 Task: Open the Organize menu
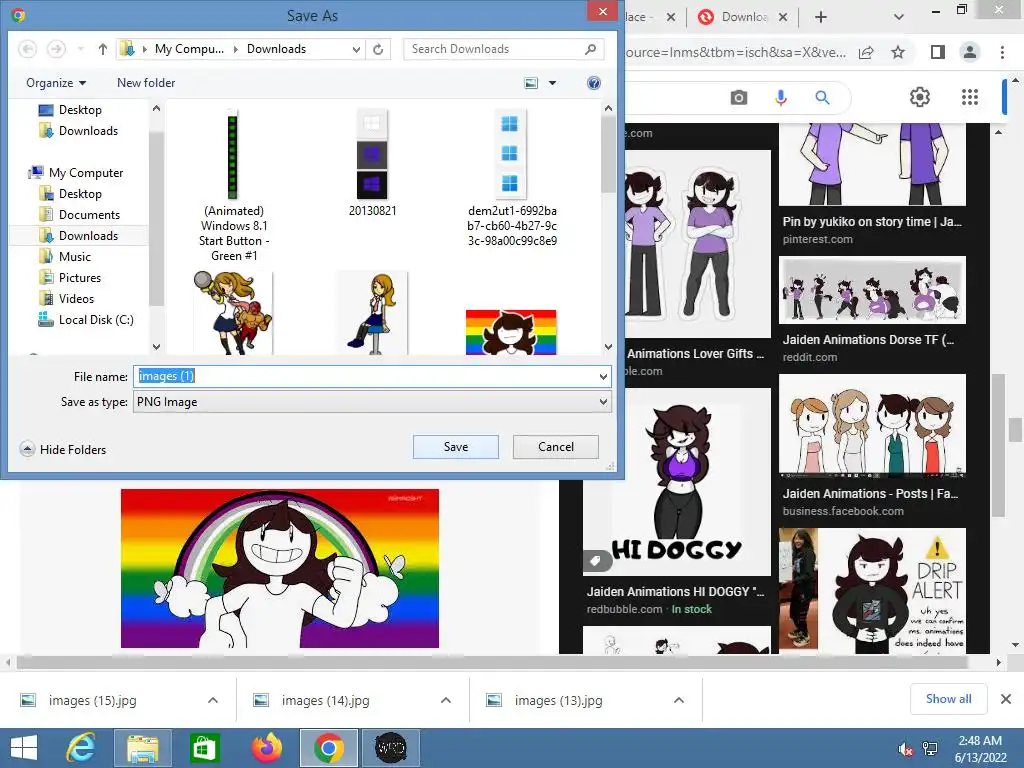[x=56, y=83]
